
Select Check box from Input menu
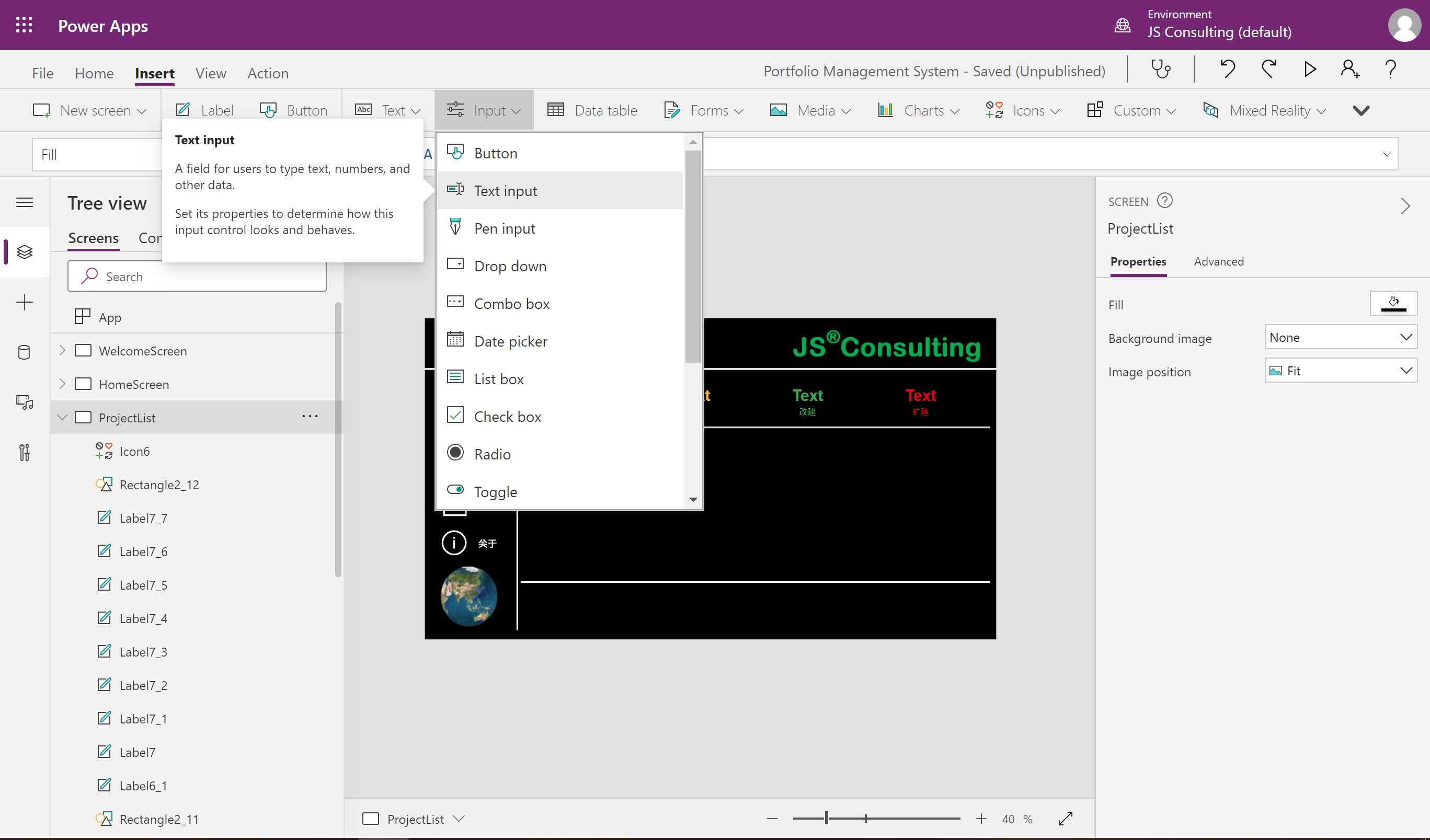507,416
